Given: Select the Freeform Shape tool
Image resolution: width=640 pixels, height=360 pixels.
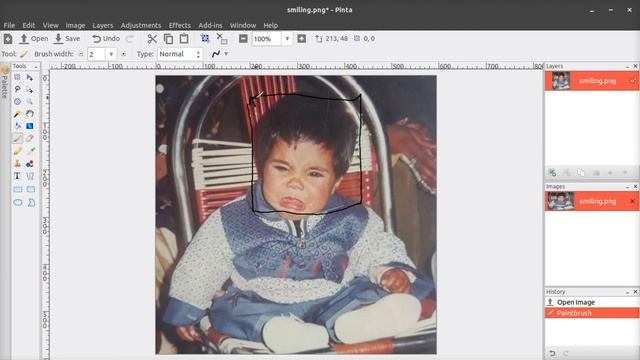Looking at the screenshot, I should click(x=31, y=202).
